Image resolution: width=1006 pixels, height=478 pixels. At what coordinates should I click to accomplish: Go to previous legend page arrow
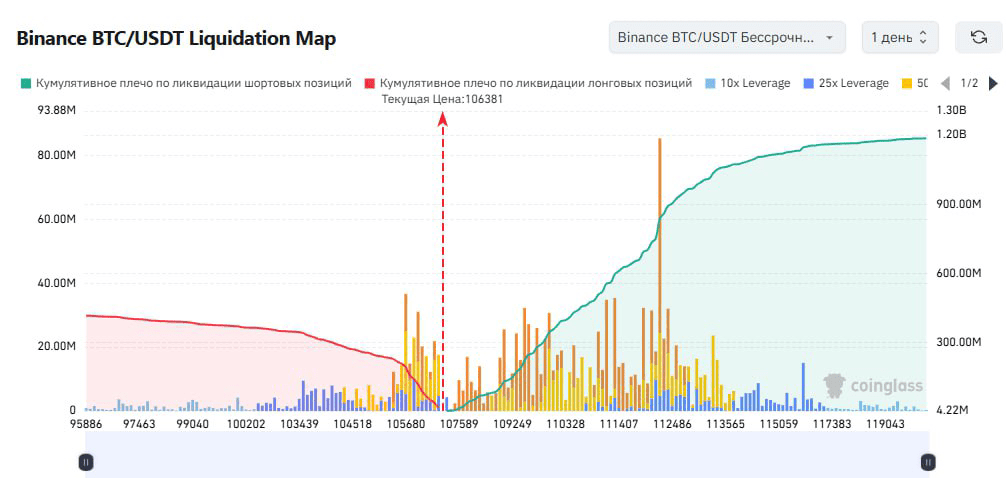click(945, 83)
